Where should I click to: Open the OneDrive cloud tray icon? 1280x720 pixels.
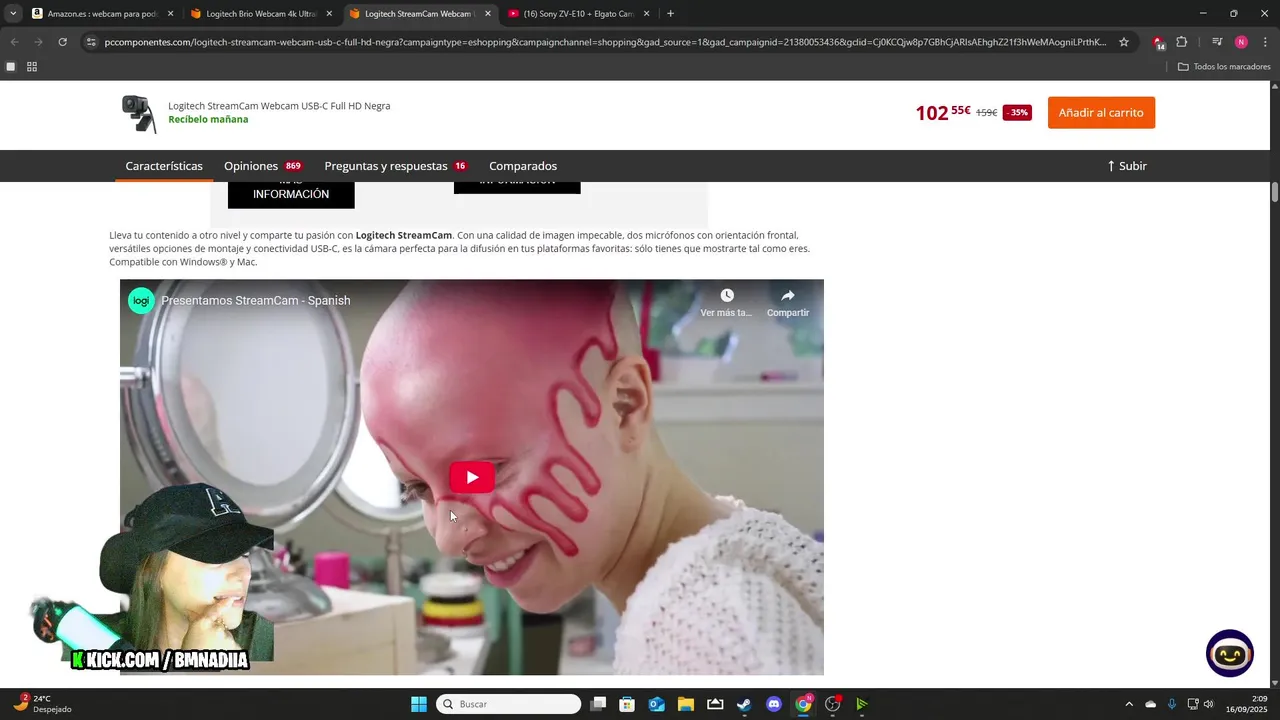[1150, 704]
